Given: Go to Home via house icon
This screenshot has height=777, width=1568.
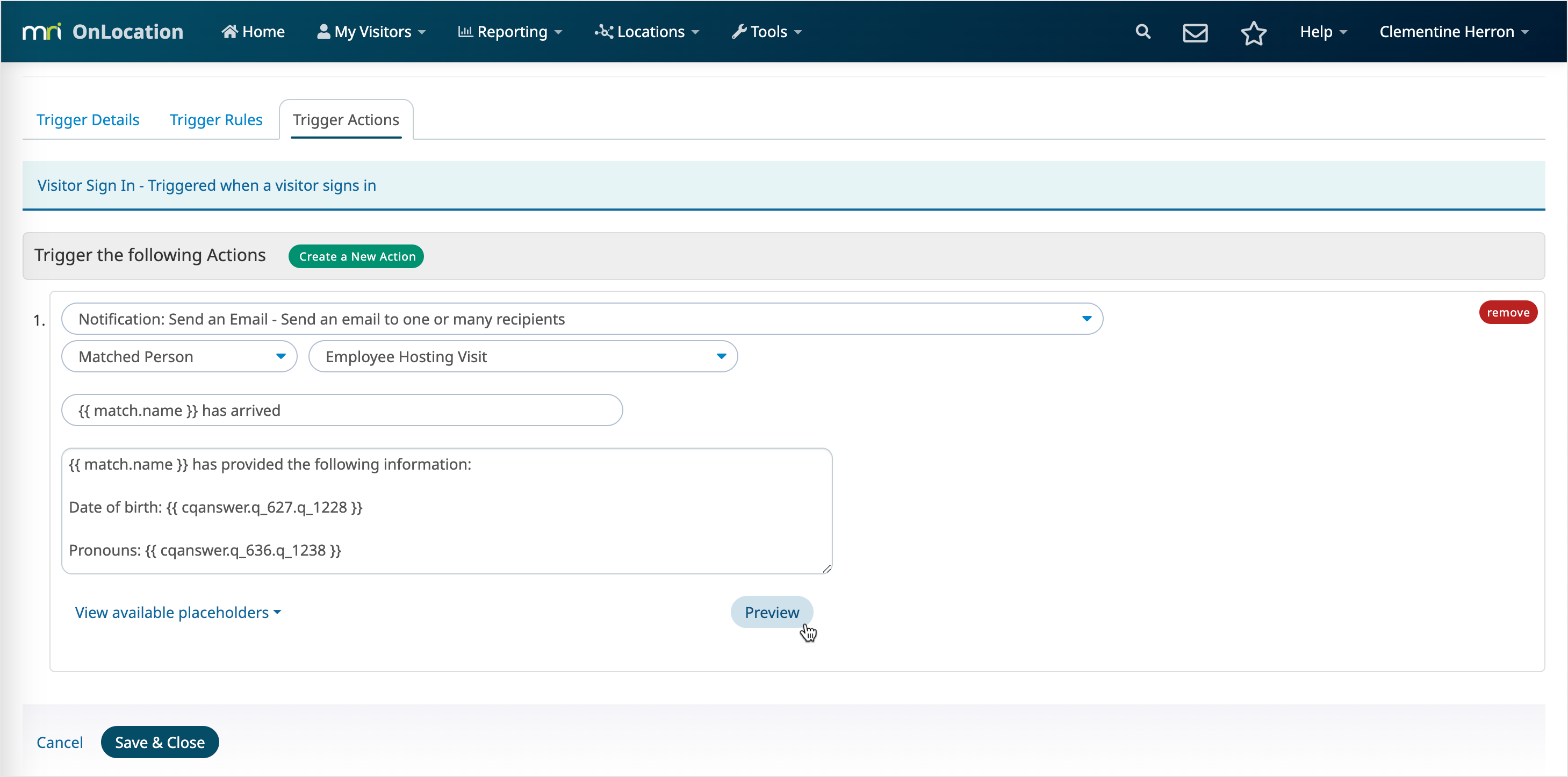Looking at the screenshot, I should (x=253, y=32).
